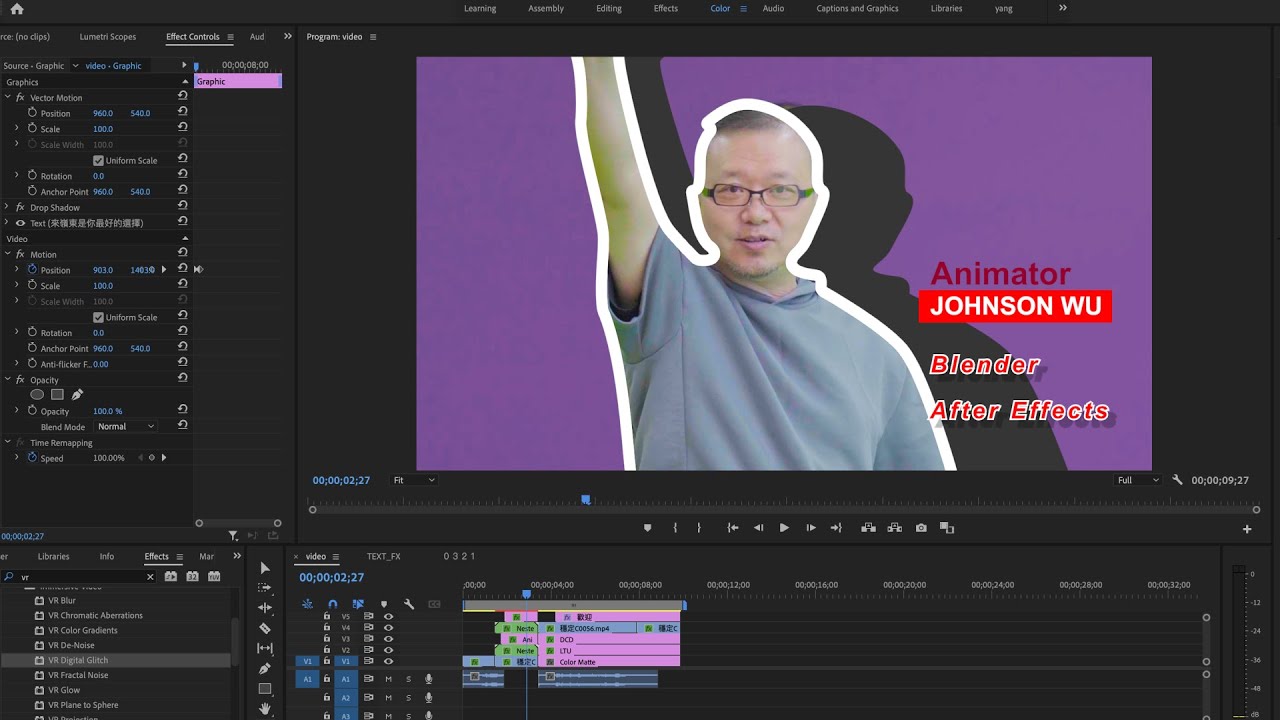Collapse Time Remapping section
Screen dimensions: 1280x720
(x=7, y=442)
